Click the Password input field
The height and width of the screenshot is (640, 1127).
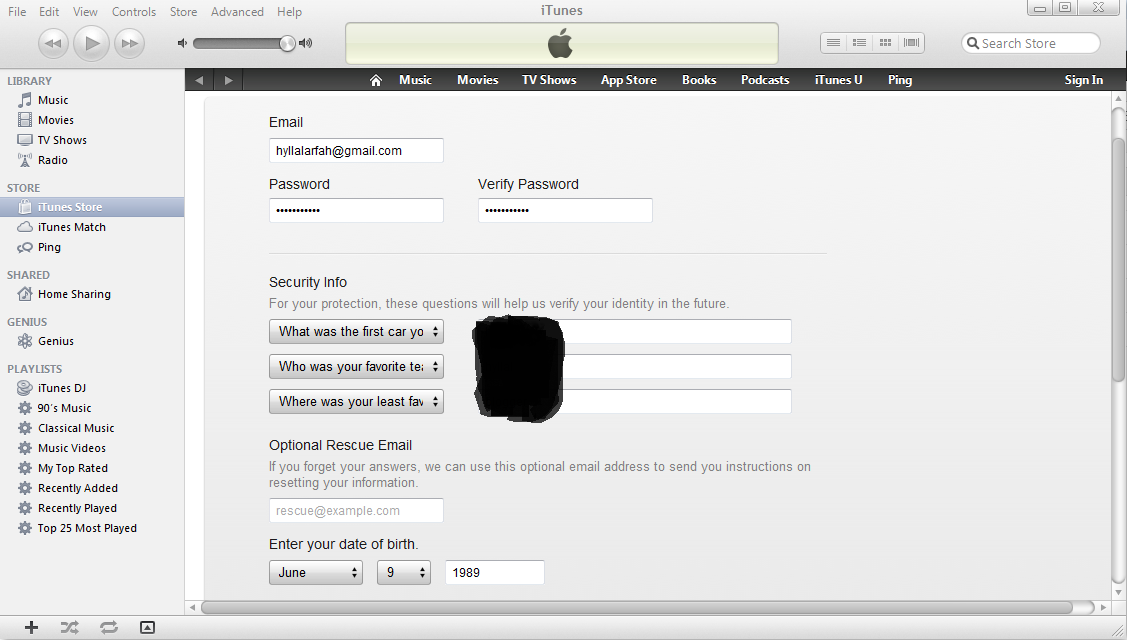click(356, 210)
